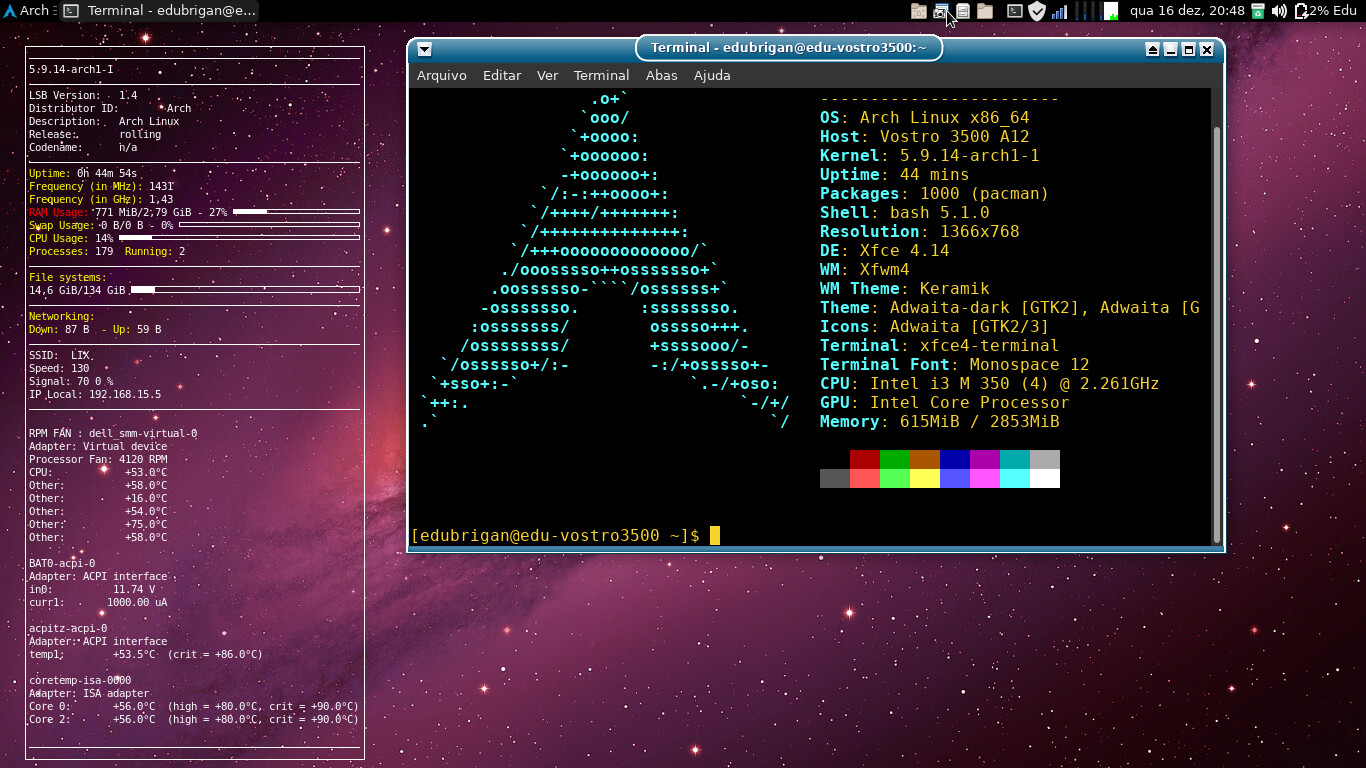Open the file cabinet launcher icon
1366x768 pixels.
click(x=963, y=11)
